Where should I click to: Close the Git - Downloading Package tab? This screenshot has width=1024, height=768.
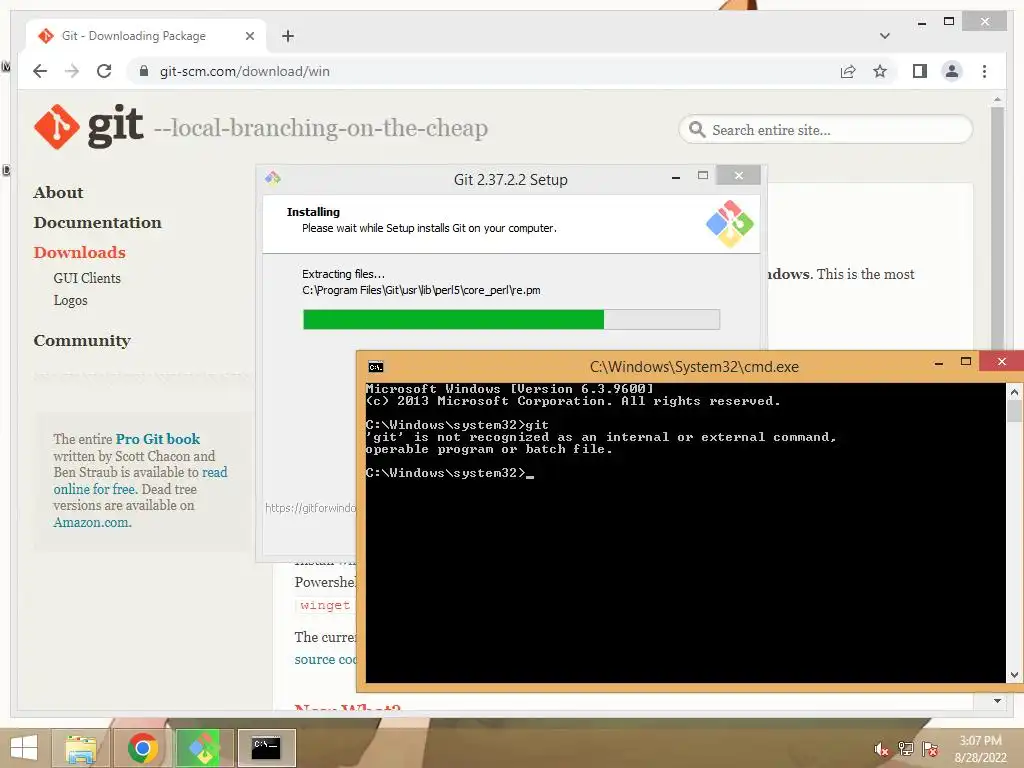(249, 36)
